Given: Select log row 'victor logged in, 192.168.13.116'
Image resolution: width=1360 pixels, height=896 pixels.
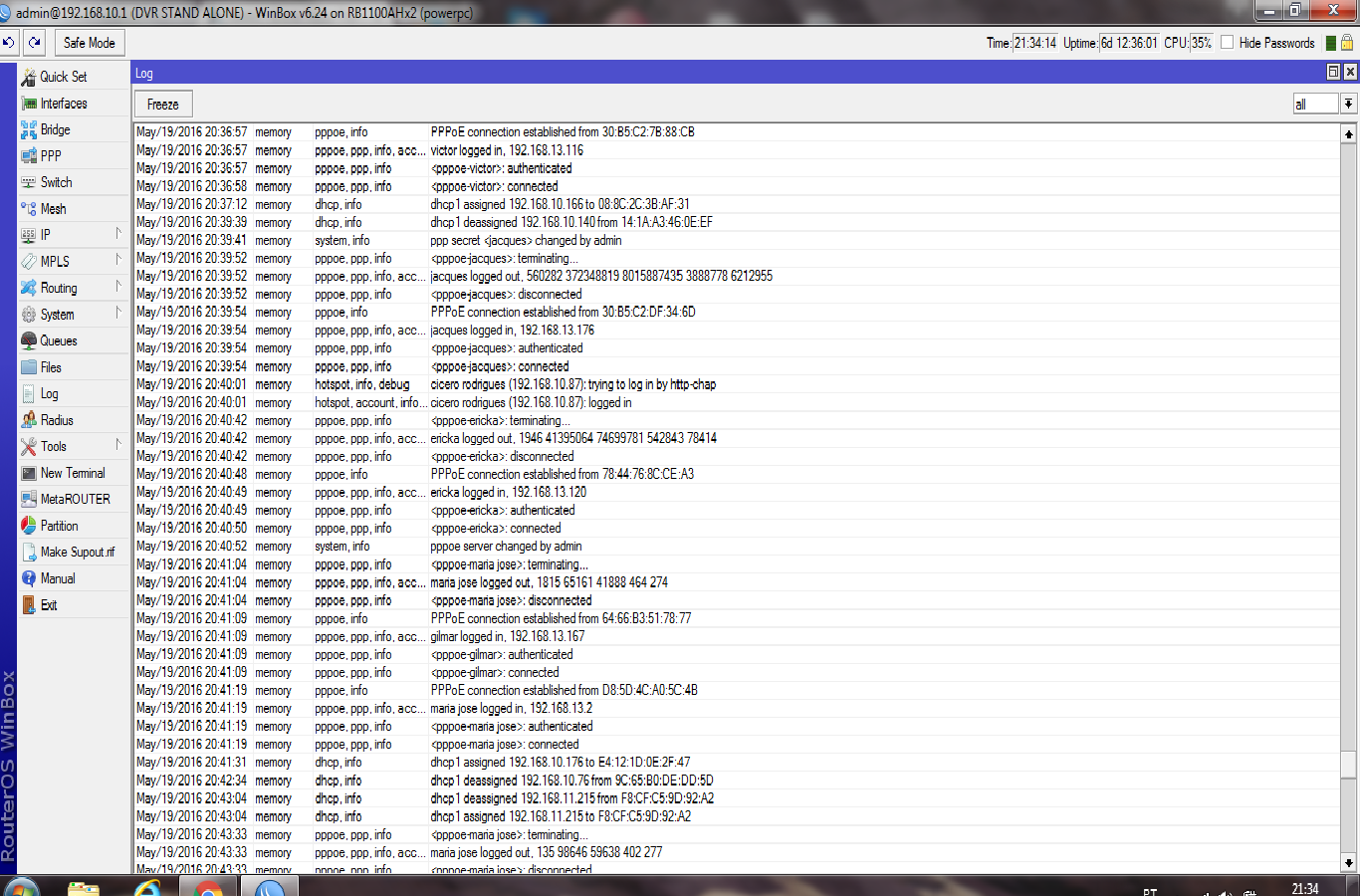Looking at the screenshot, I should [x=737, y=150].
